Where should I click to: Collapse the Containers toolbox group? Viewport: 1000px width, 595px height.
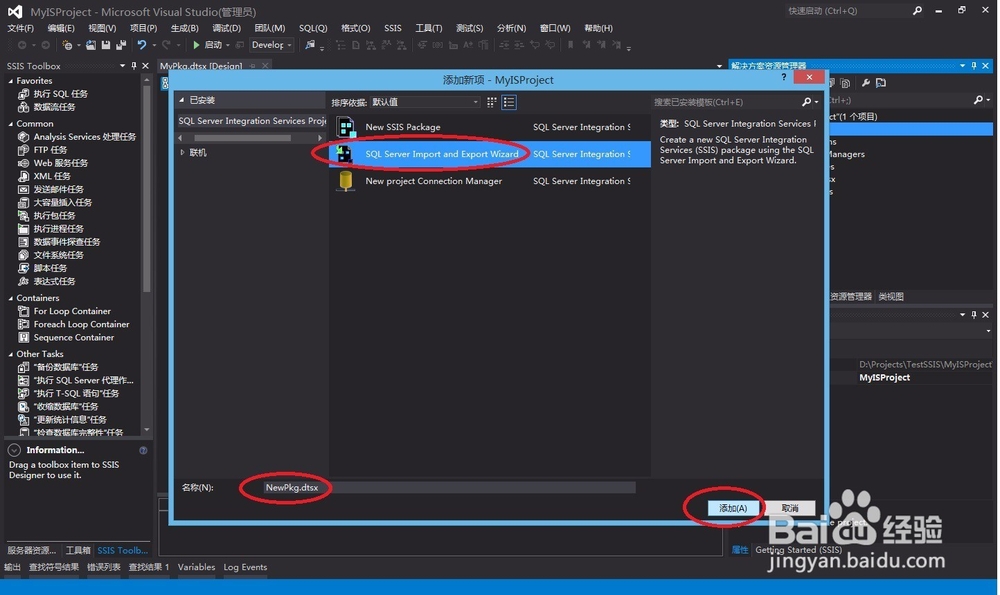(11, 298)
